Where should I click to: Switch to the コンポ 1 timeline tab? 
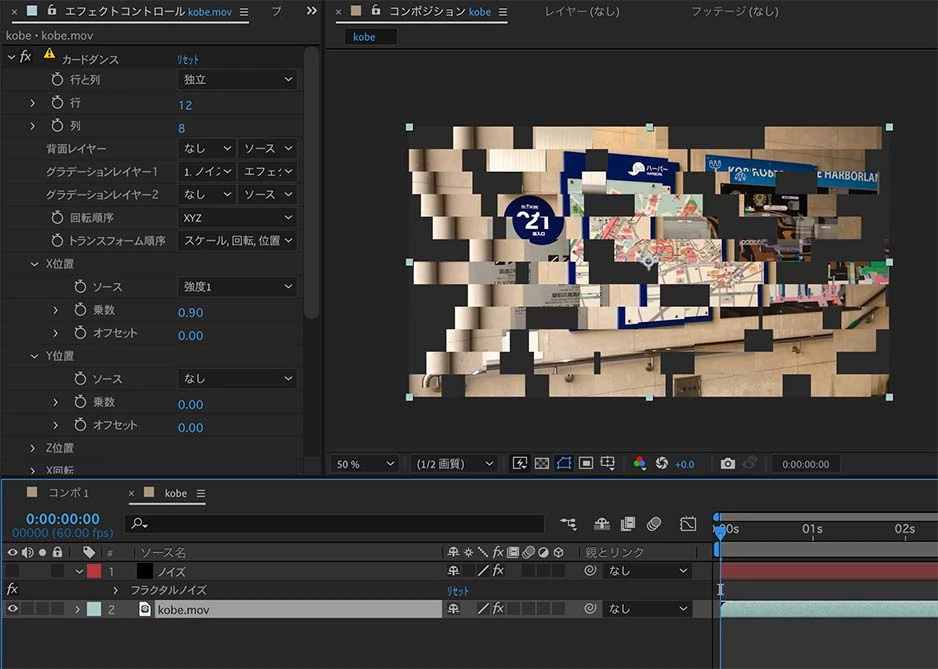[x=68, y=493]
